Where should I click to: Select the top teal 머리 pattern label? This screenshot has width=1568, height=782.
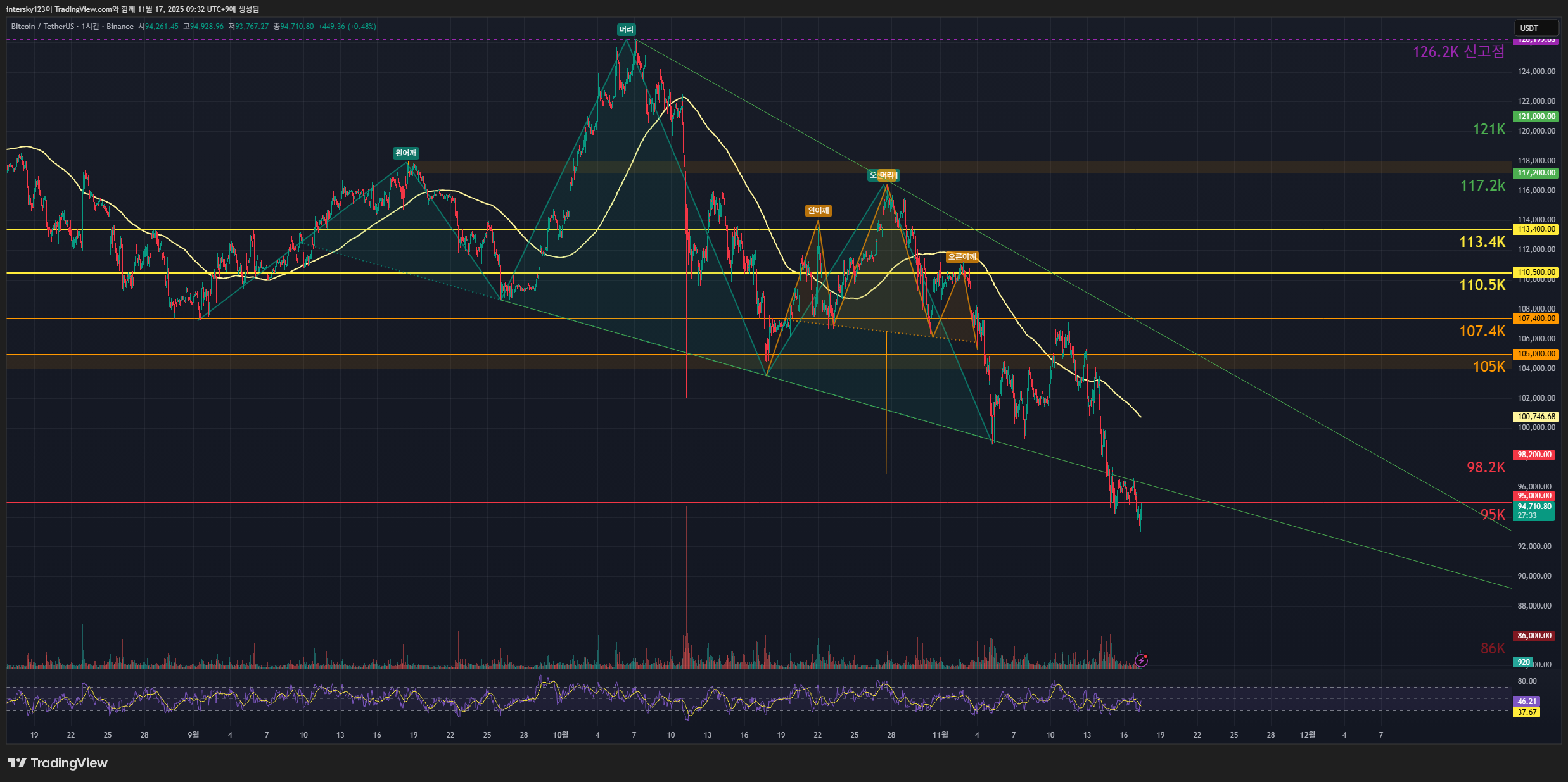[x=626, y=30]
